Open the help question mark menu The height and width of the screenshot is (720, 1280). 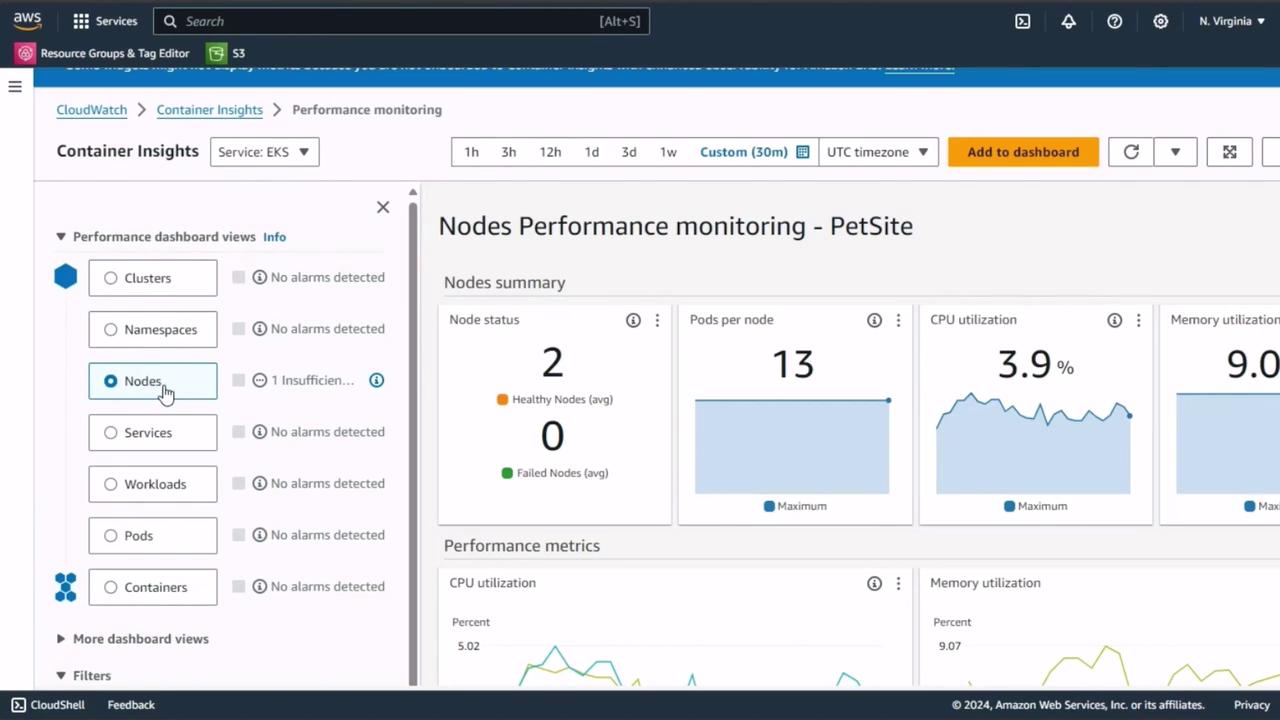tap(1114, 21)
